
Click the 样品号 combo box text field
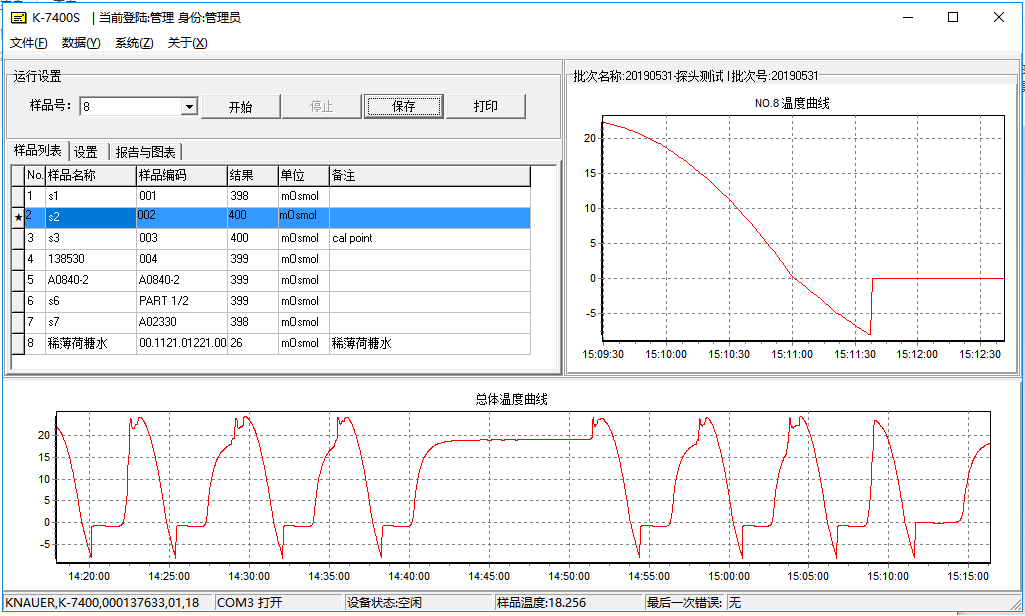(130, 107)
